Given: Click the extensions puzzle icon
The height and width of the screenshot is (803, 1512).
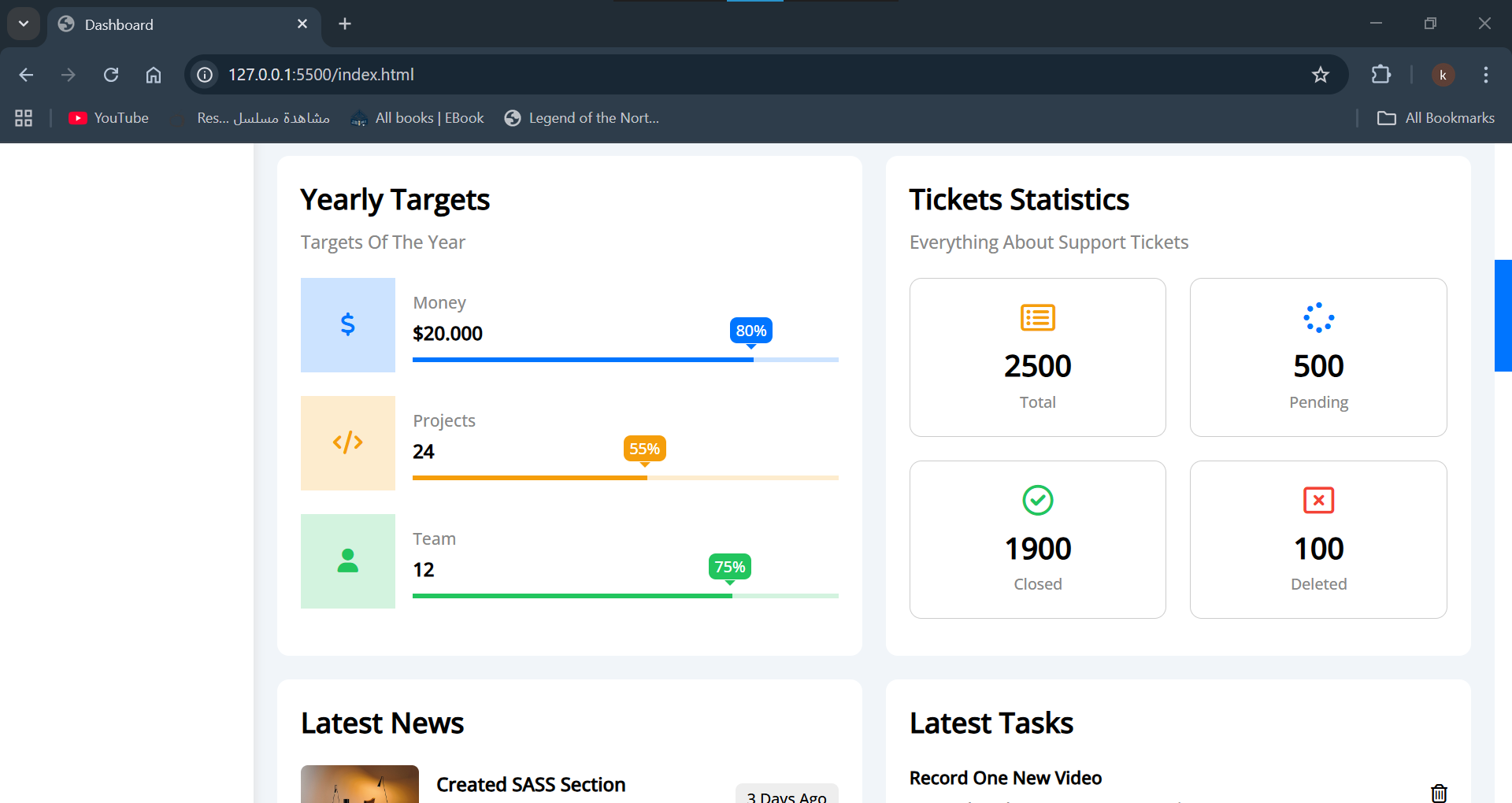Looking at the screenshot, I should [x=1382, y=75].
